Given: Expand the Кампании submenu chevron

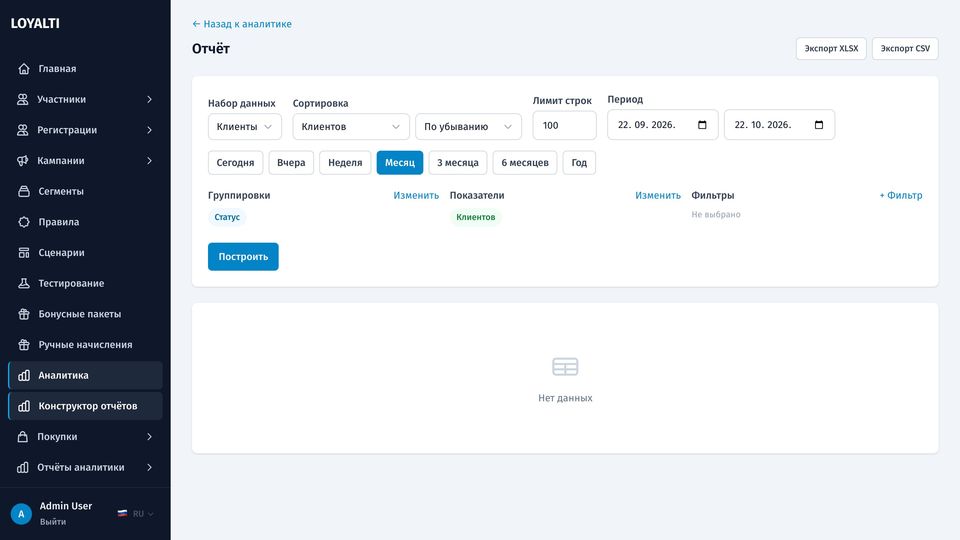Looking at the screenshot, I should coord(149,160).
